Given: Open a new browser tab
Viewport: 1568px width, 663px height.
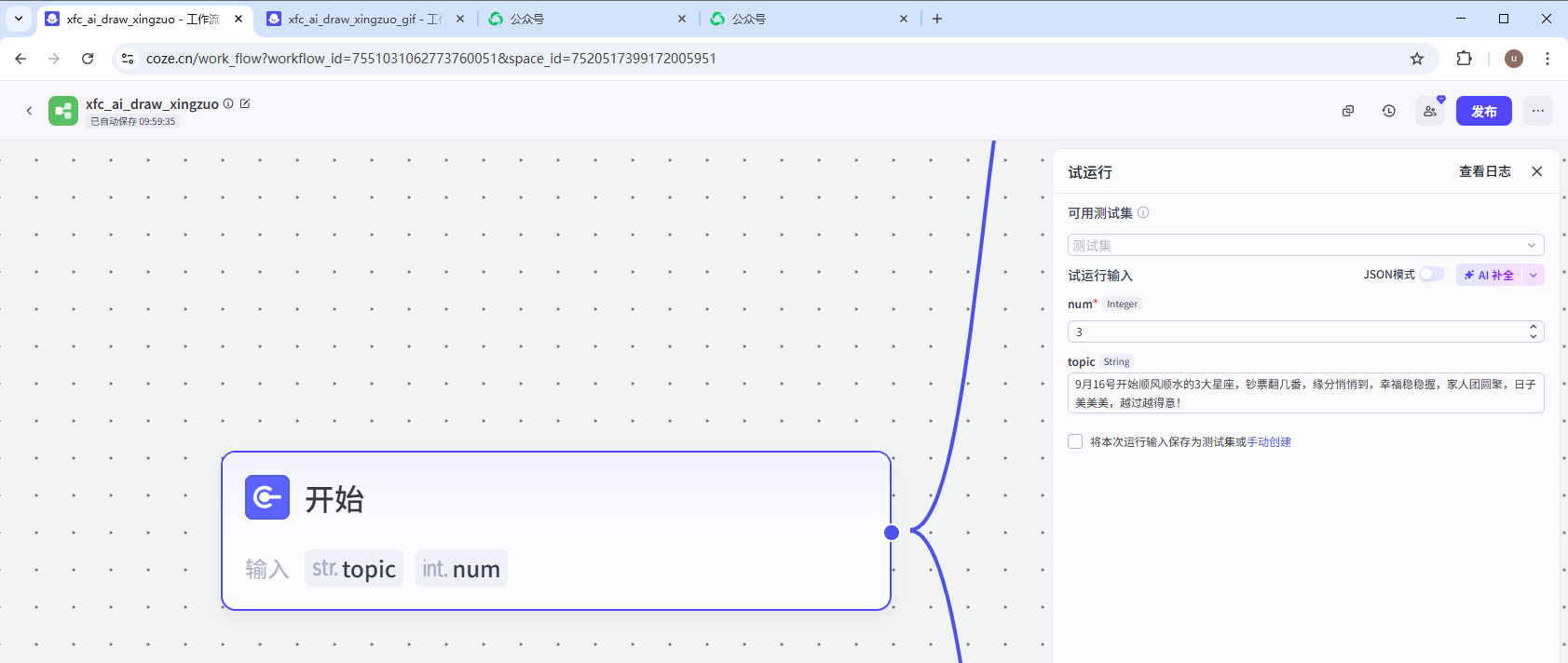Looking at the screenshot, I should (937, 19).
